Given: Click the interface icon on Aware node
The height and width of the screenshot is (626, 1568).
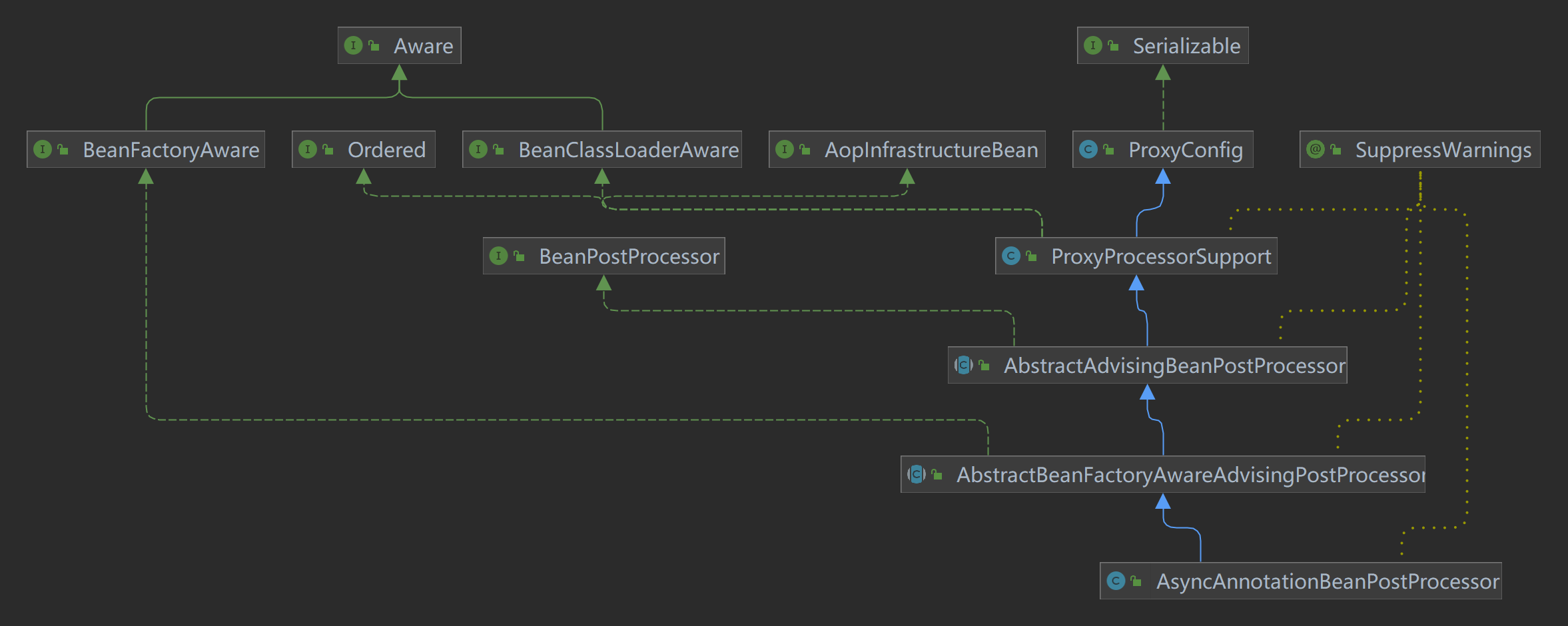Looking at the screenshot, I should click(x=353, y=45).
